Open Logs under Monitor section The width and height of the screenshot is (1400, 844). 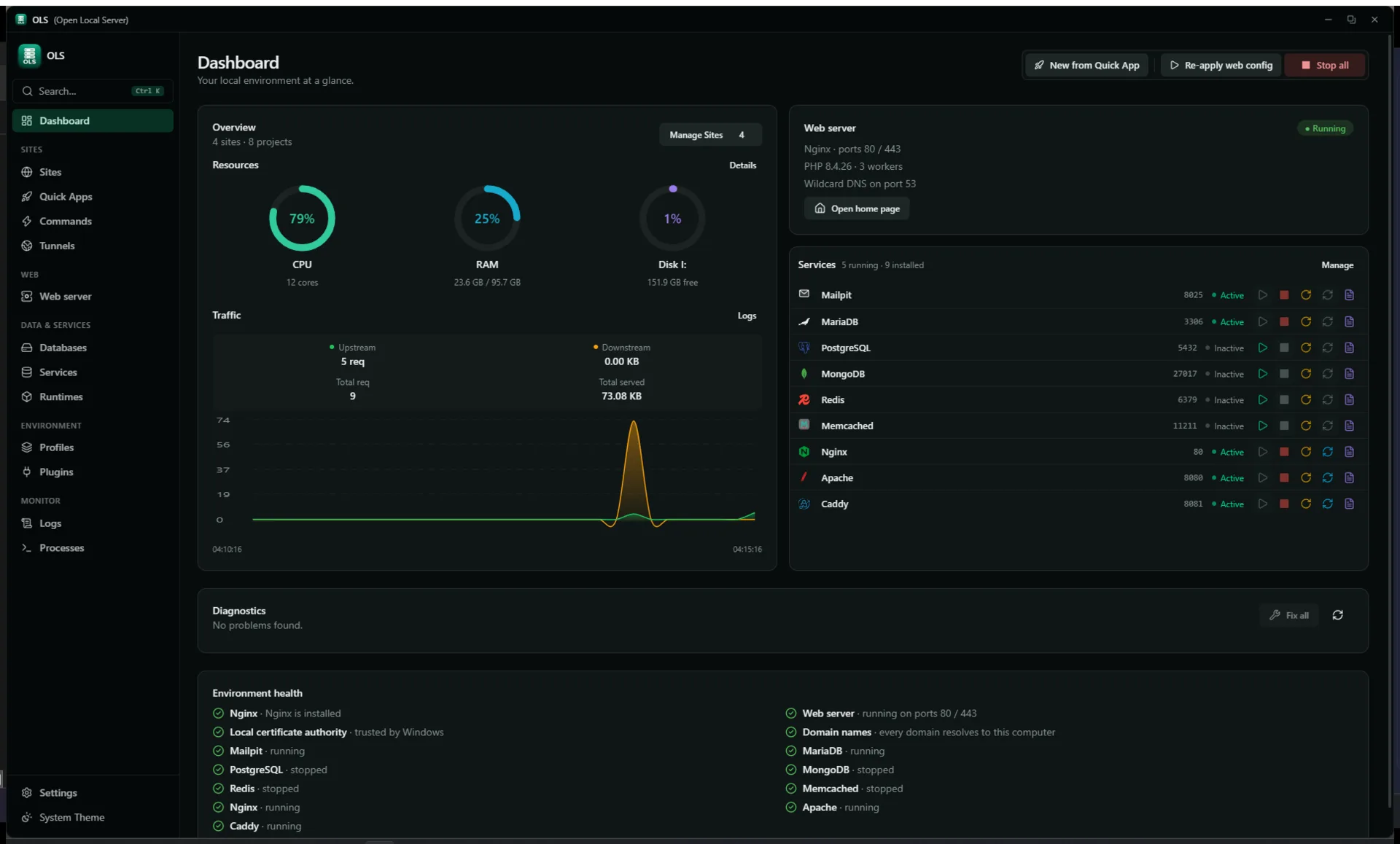pyautogui.click(x=93, y=523)
